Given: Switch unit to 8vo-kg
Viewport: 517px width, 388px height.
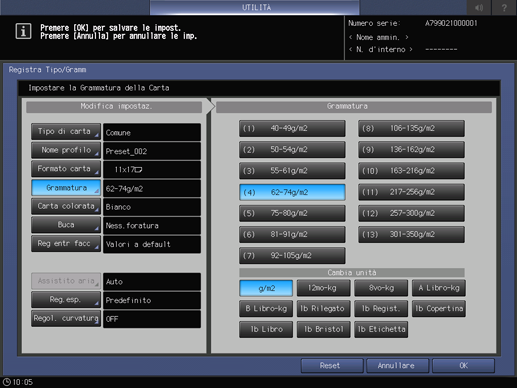Looking at the screenshot, I should click(x=381, y=288).
